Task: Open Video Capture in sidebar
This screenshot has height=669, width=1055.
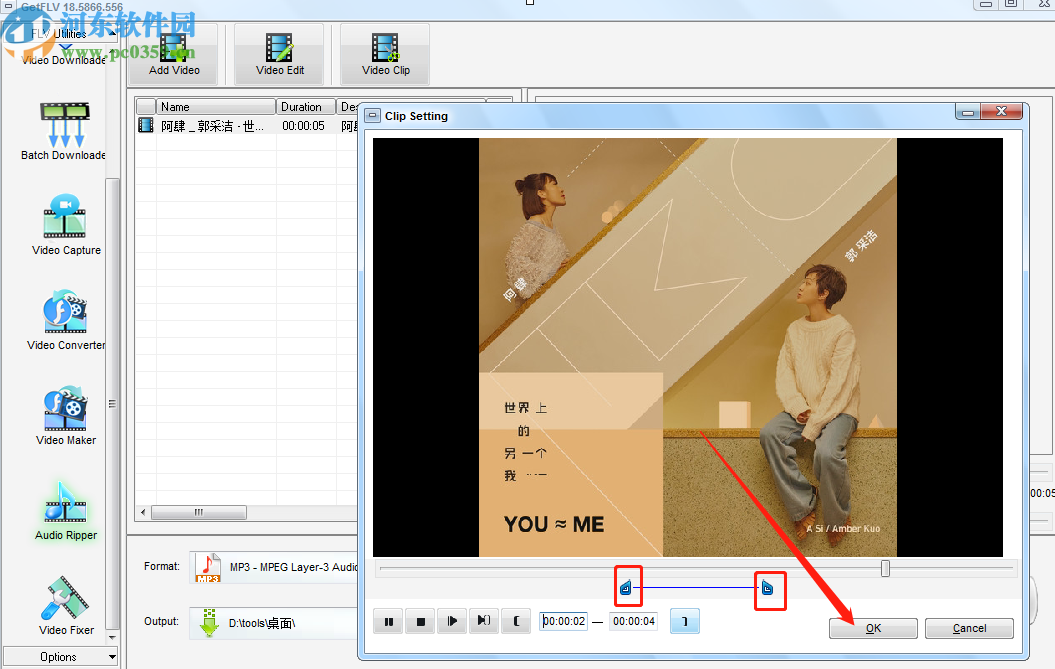Action: pos(65,225)
